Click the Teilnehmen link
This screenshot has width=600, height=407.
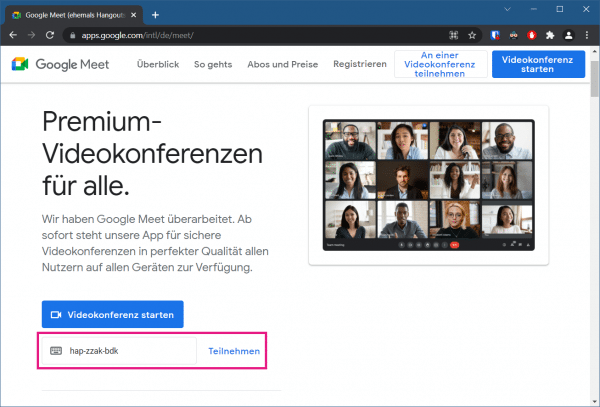pos(234,351)
